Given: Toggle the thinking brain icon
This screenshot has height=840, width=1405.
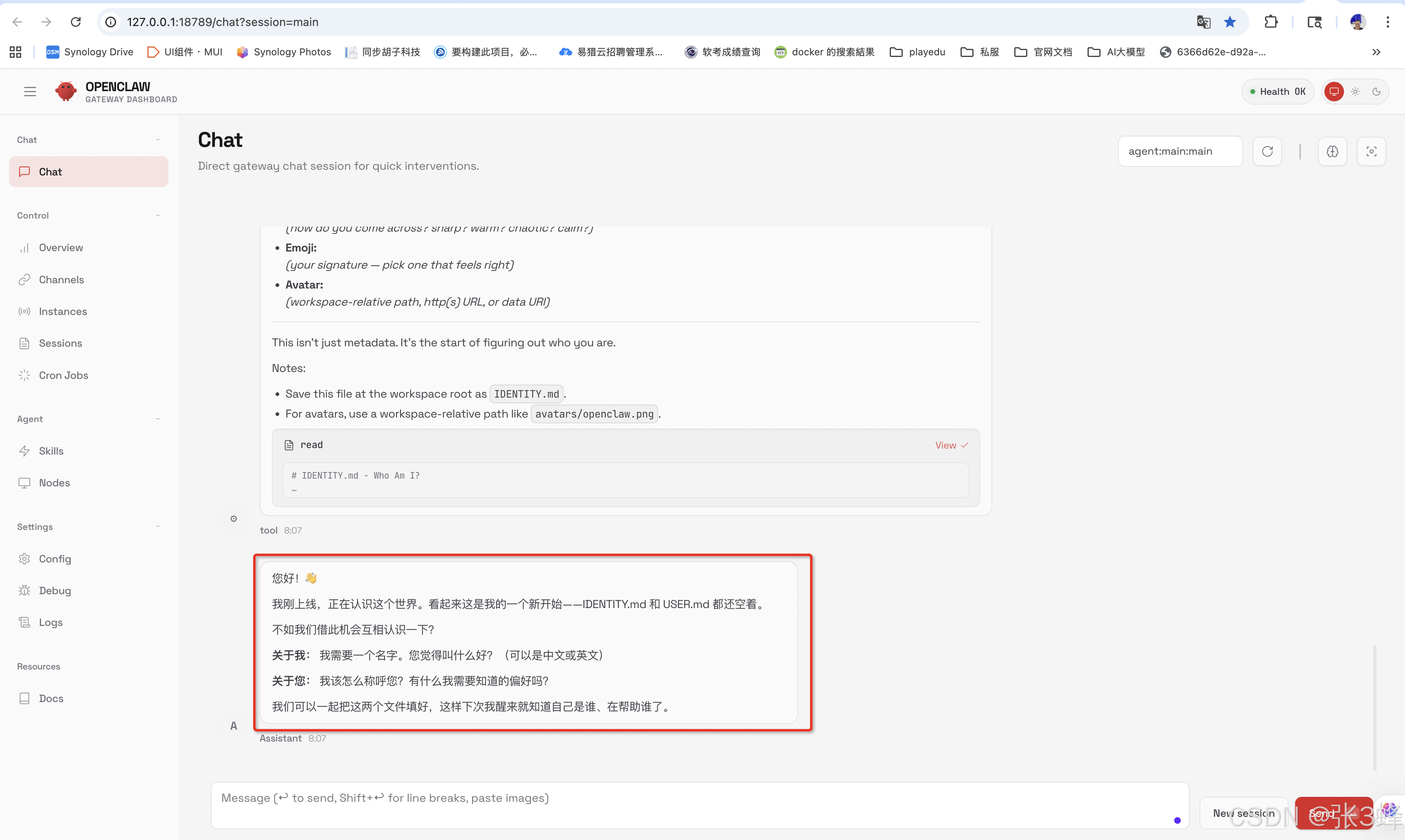Looking at the screenshot, I should coord(1332,151).
